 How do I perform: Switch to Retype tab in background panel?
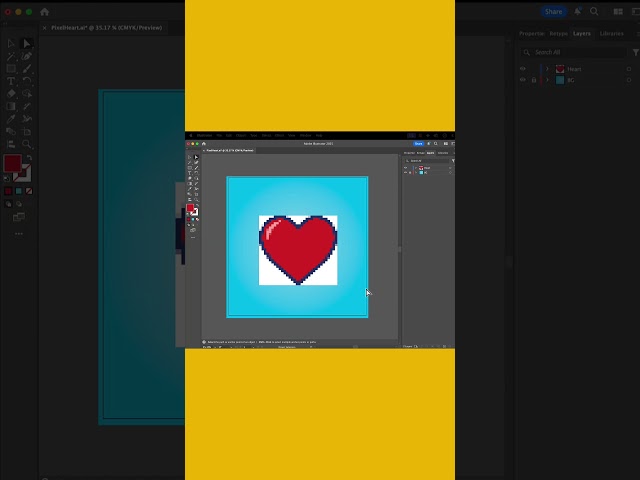coord(559,33)
